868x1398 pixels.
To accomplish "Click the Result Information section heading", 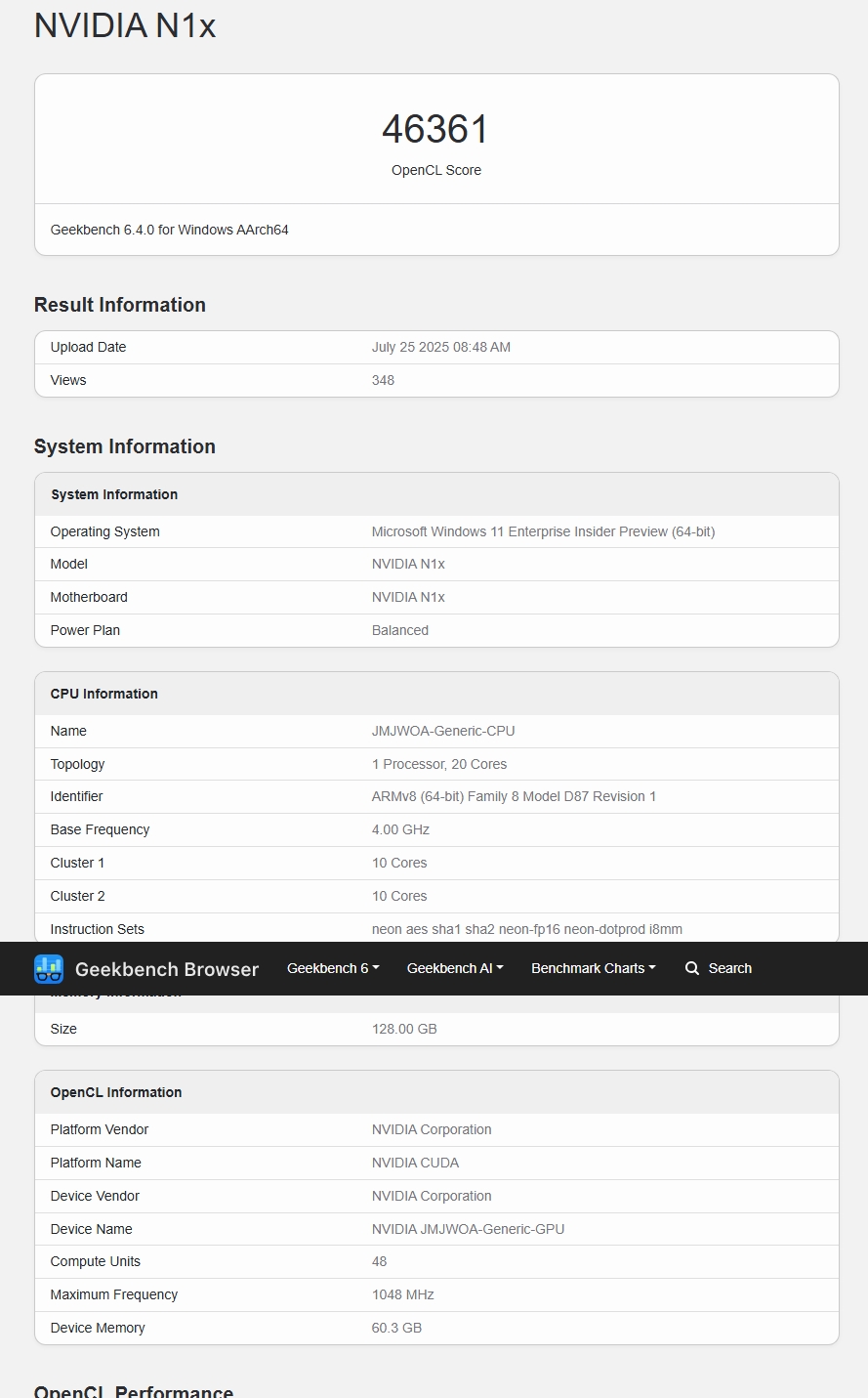I will pyautogui.click(x=120, y=305).
